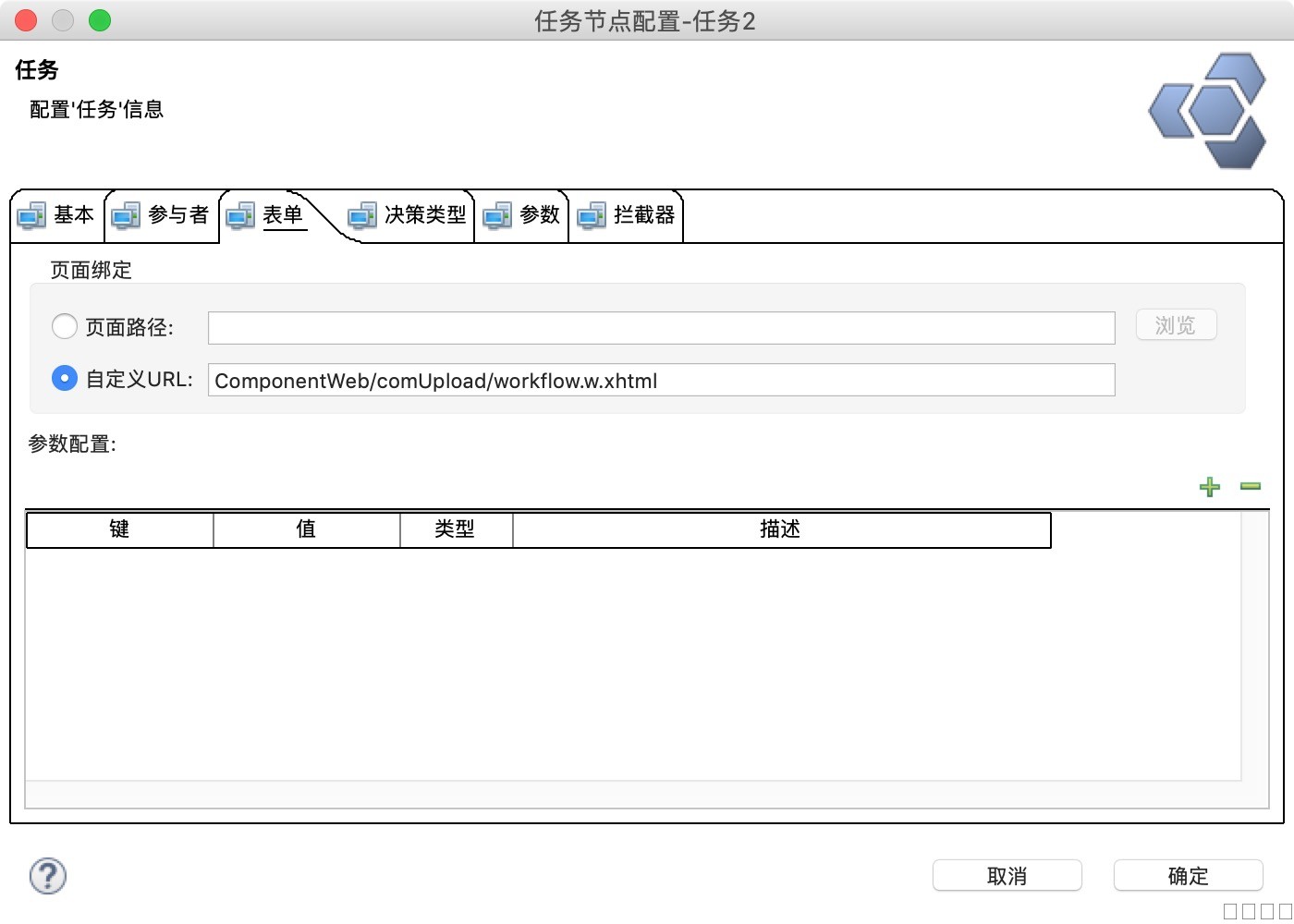The image size is (1294, 924).
Task: Click the empty 页面路径 input field
Action: point(661,328)
